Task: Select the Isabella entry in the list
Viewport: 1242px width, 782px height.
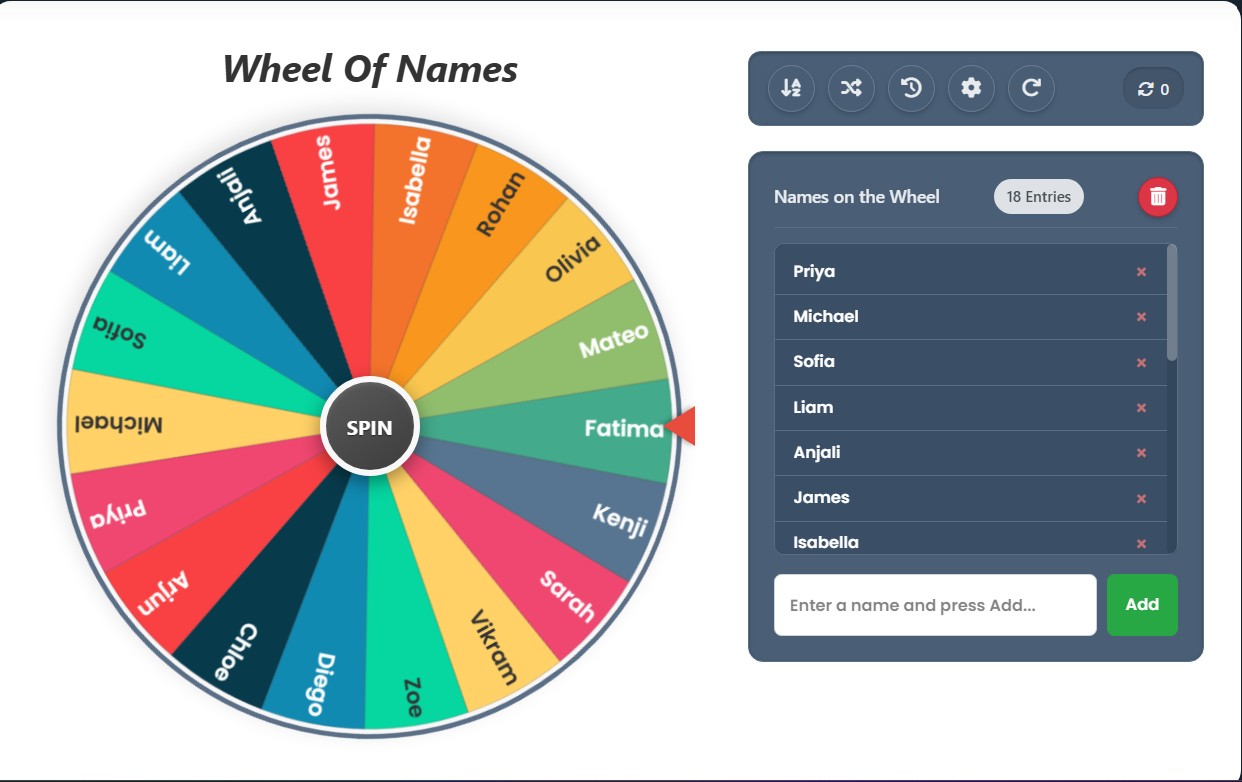Action: pyautogui.click(x=826, y=541)
